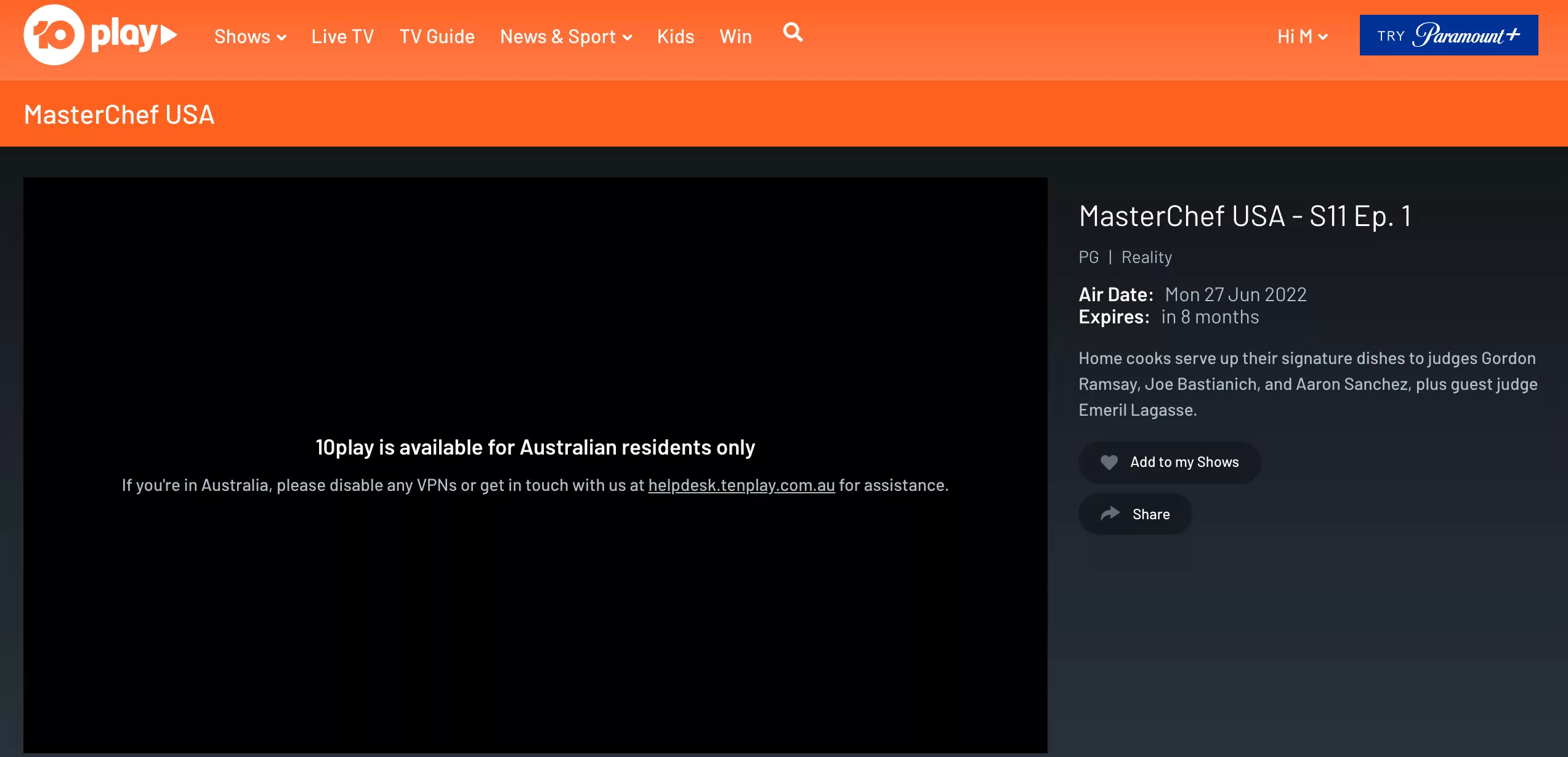Screen dimensions: 1568x757
Task: Click the share arrow icon
Action: click(x=1110, y=513)
